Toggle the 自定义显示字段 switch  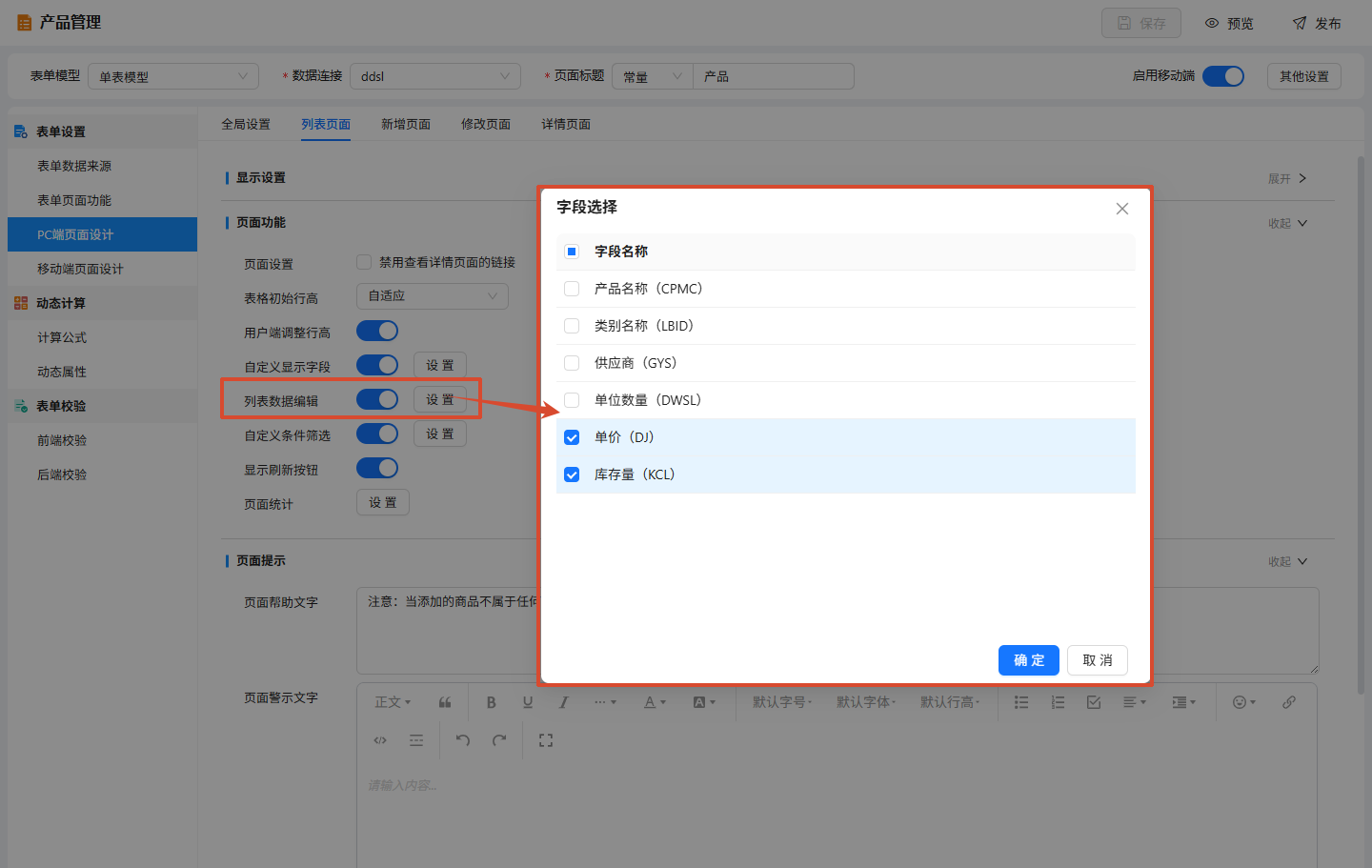(x=377, y=365)
